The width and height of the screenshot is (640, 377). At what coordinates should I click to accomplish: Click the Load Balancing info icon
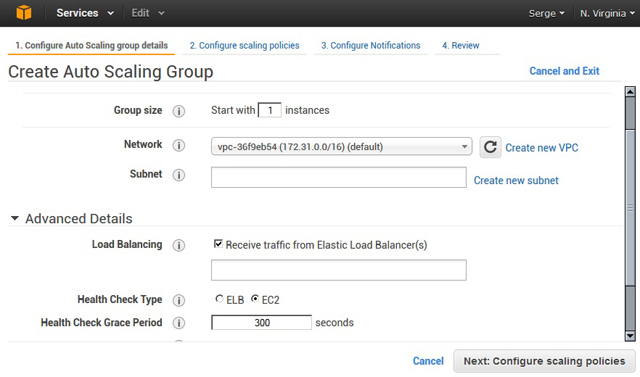pyautogui.click(x=178, y=245)
